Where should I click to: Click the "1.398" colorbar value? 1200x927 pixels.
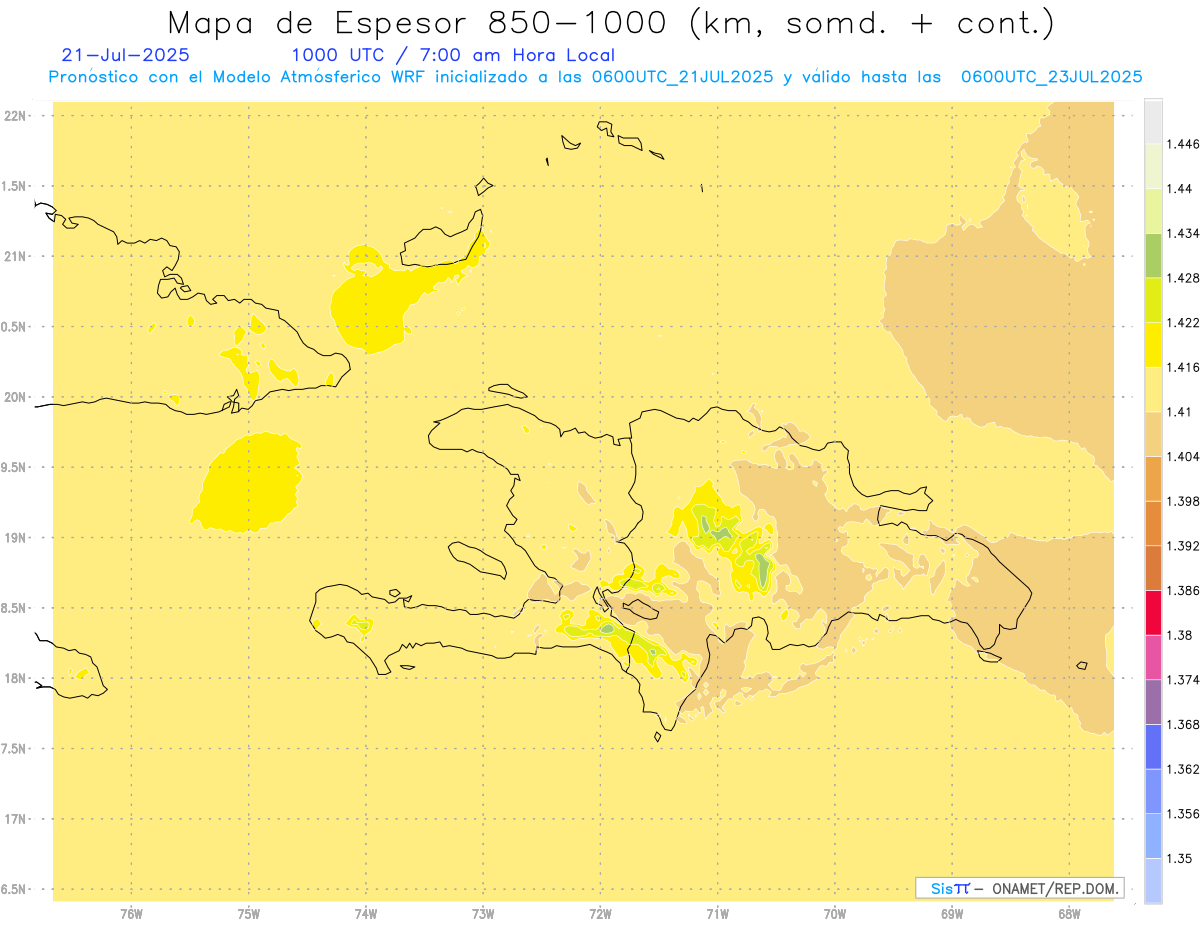(x=1185, y=501)
